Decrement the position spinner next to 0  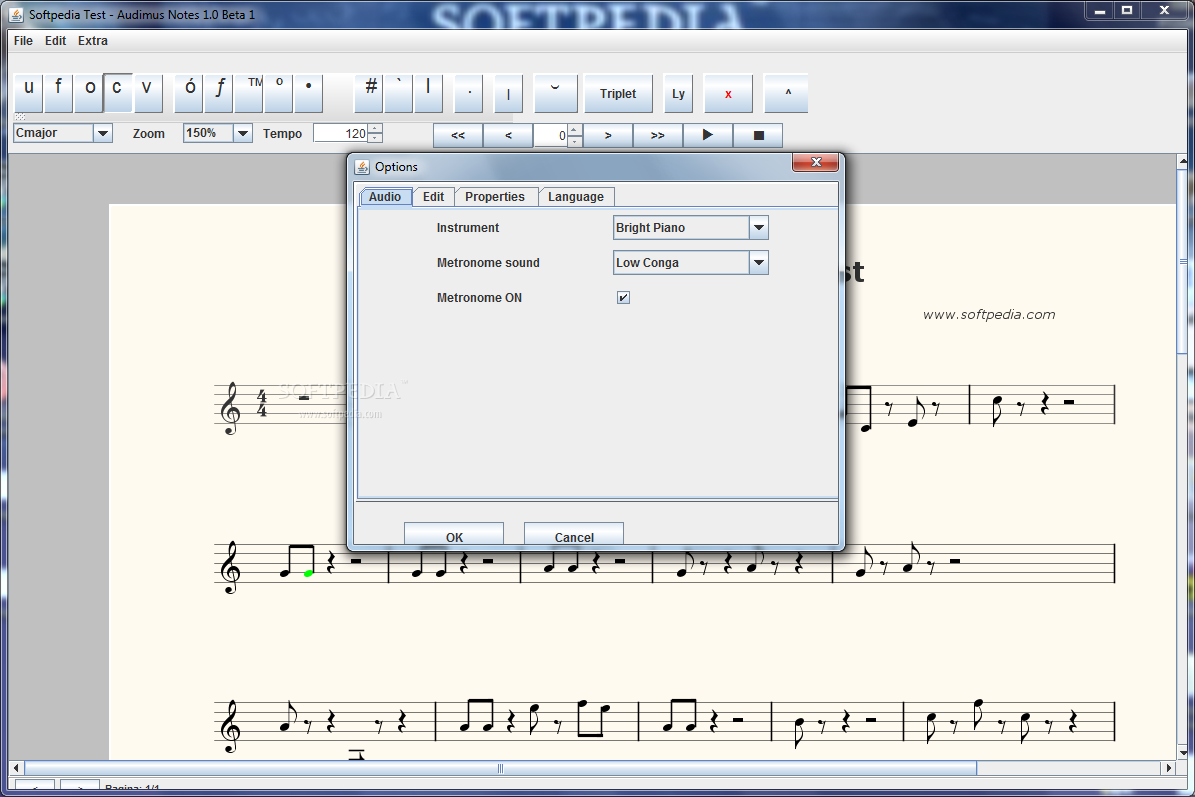(x=575, y=142)
